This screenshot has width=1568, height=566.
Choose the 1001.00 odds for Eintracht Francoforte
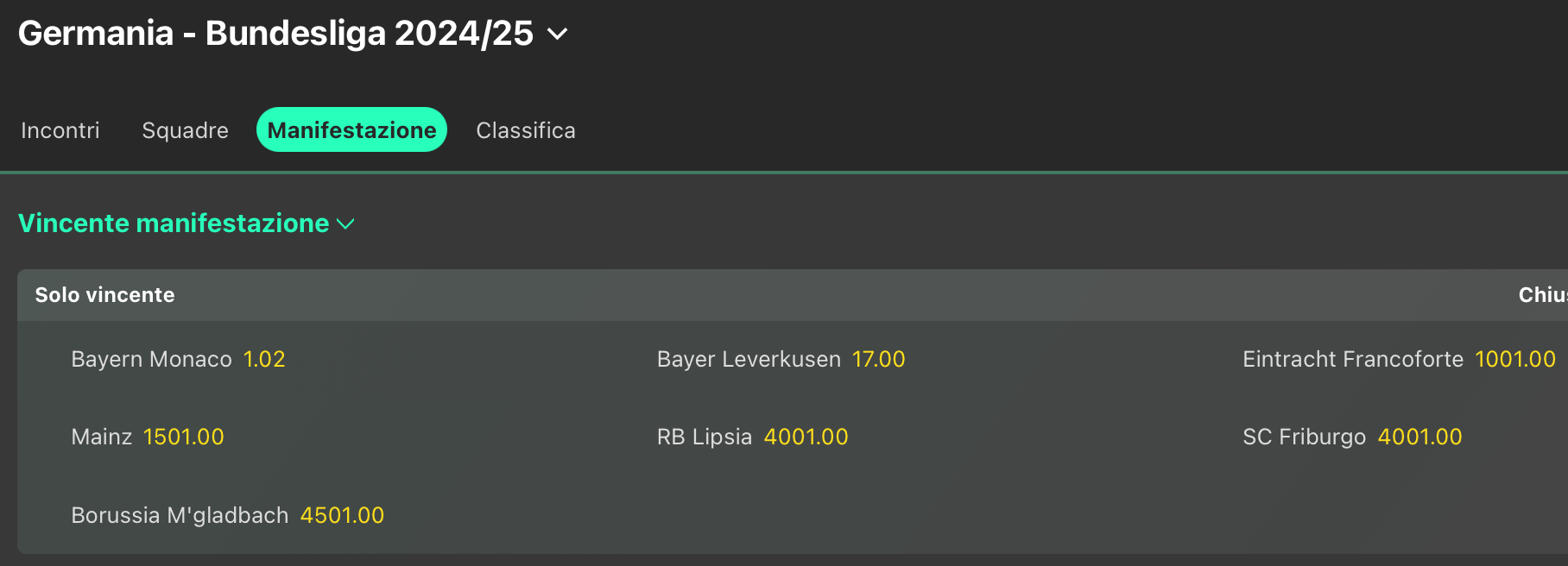click(1514, 360)
